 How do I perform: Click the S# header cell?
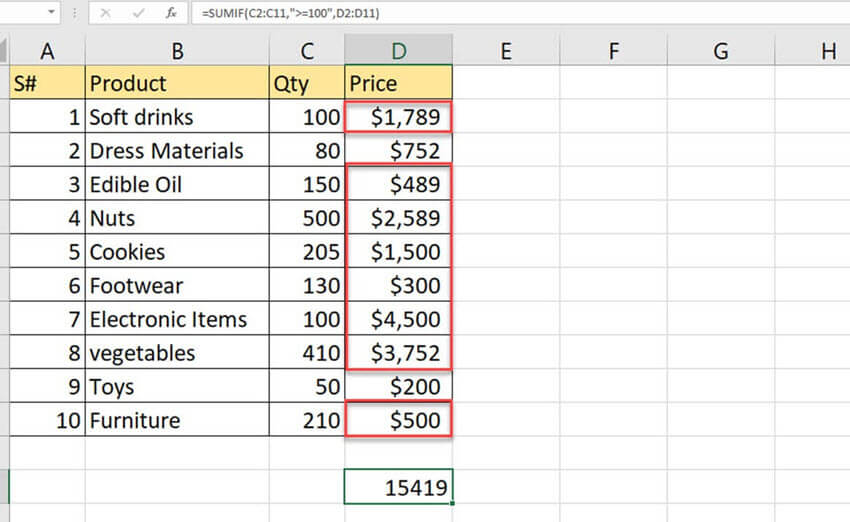tap(47, 83)
